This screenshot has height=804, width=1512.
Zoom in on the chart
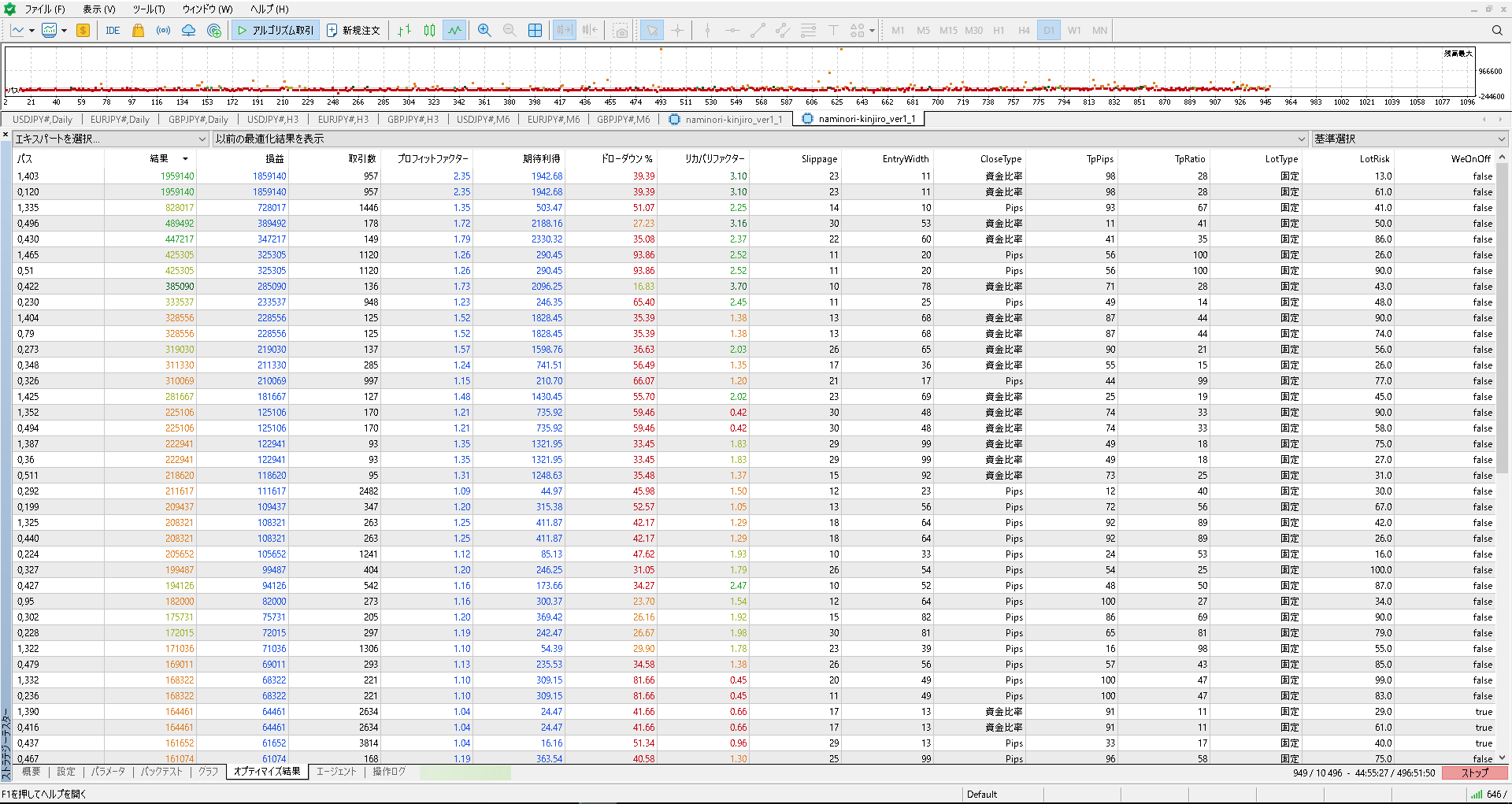(484, 31)
